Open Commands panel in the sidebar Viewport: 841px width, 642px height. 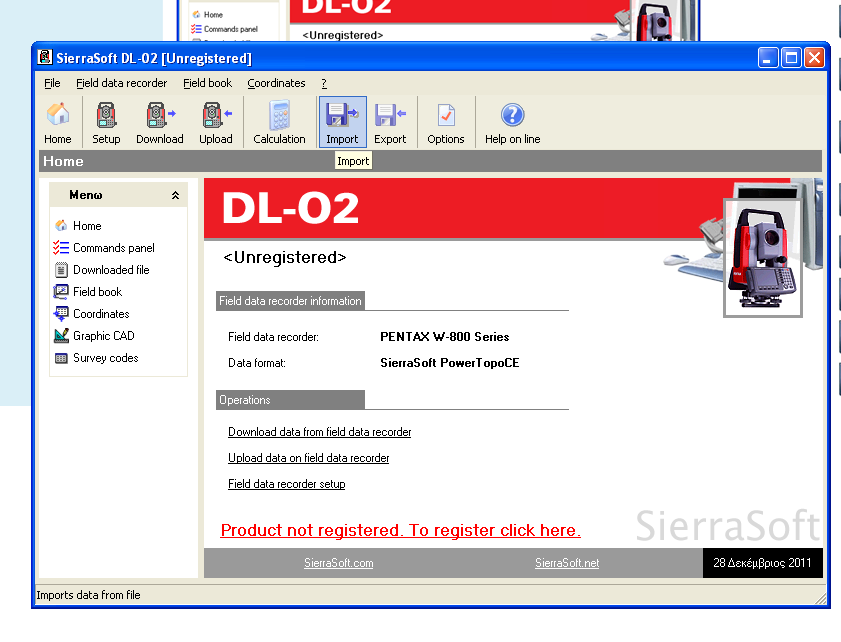point(104,248)
